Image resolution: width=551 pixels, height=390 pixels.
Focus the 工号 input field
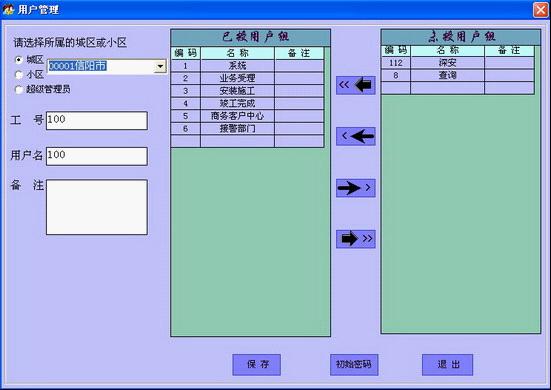pyautogui.click(x=97, y=121)
